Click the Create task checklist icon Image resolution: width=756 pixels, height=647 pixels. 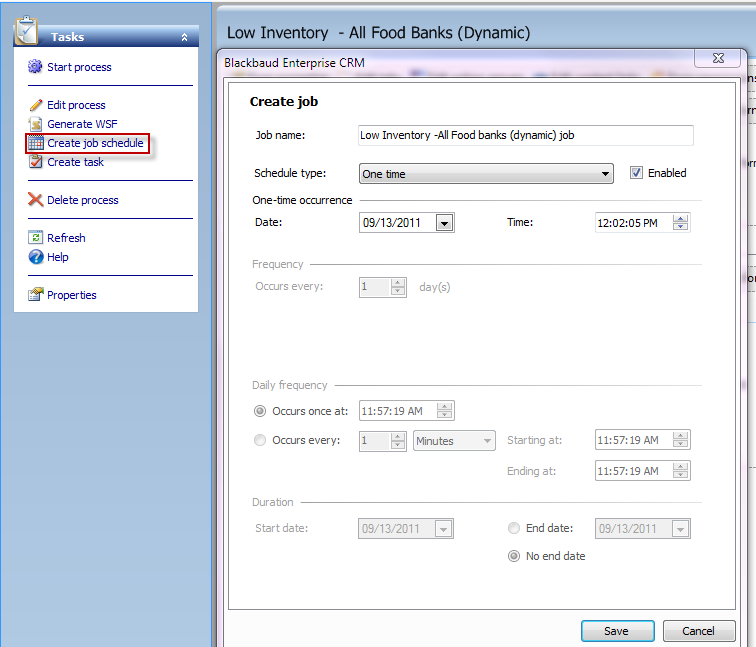pyautogui.click(x=36, y=162)
